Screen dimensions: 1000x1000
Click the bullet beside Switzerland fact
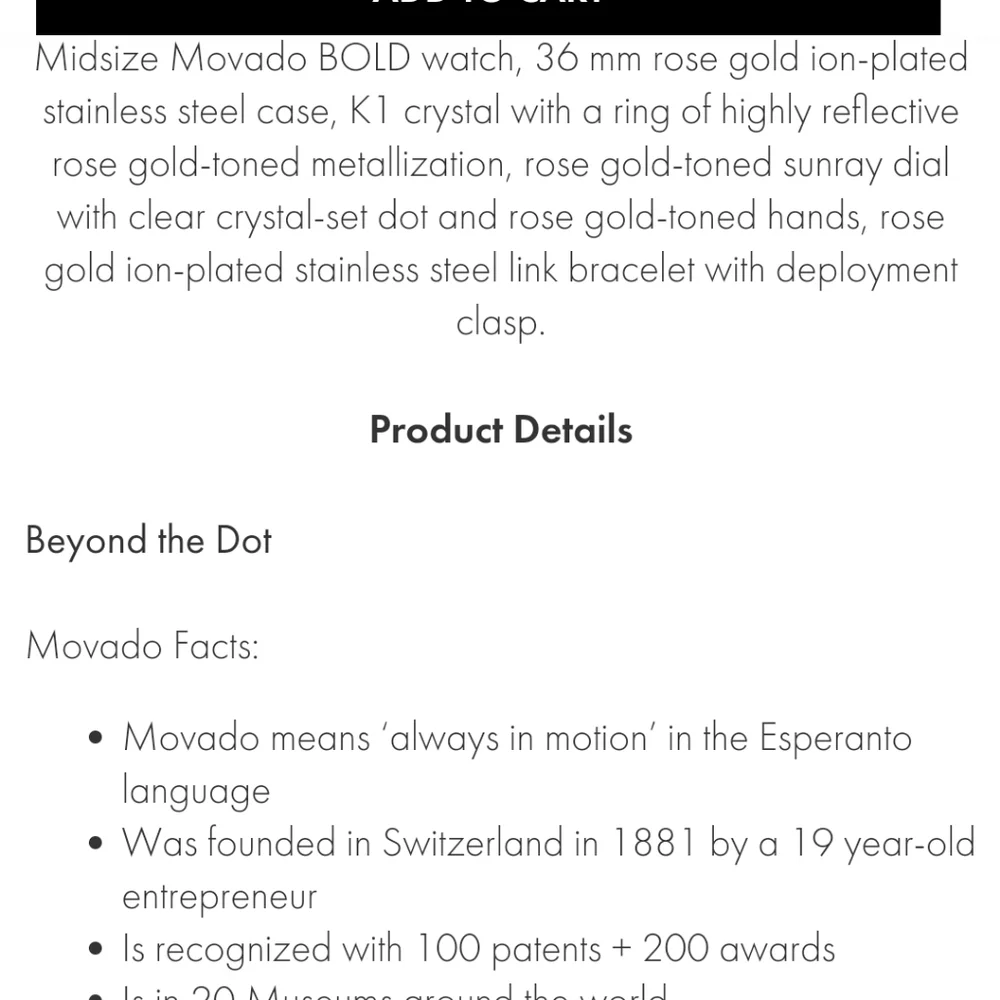(95, 842)
